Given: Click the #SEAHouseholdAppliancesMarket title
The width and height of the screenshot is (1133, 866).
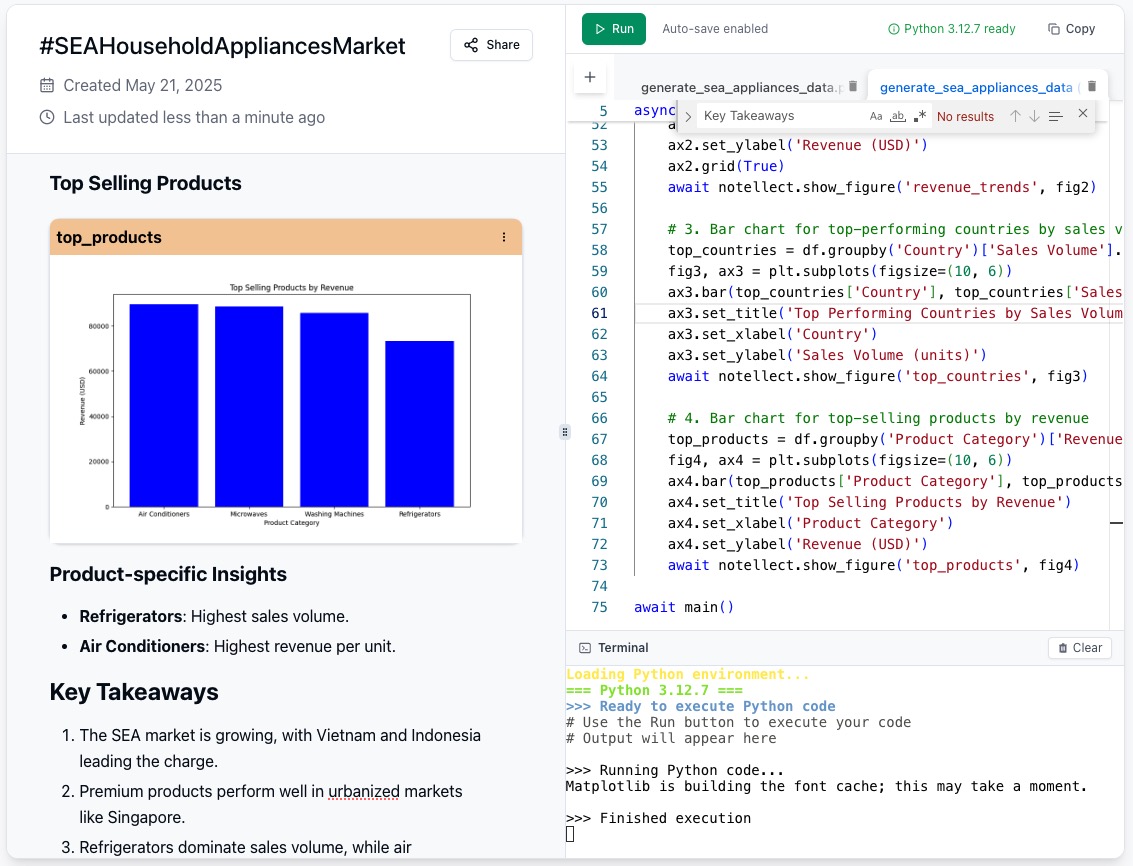Looking at the screenshot, I should [x=222, y=46].
